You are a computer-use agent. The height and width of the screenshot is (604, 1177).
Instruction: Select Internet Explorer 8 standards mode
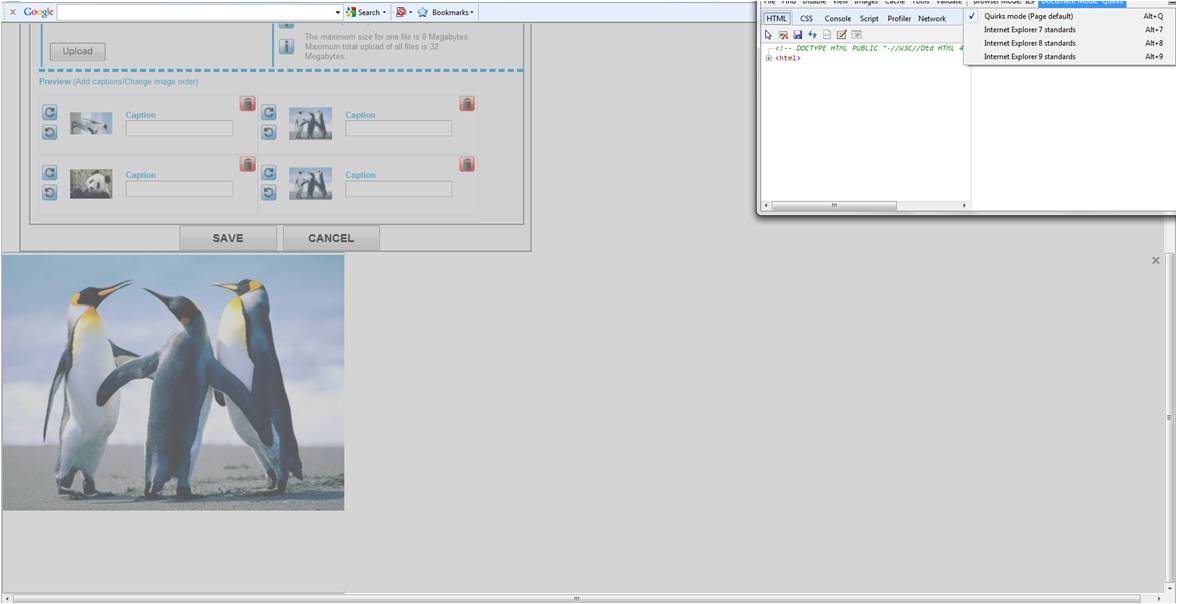pos(1069,43)
